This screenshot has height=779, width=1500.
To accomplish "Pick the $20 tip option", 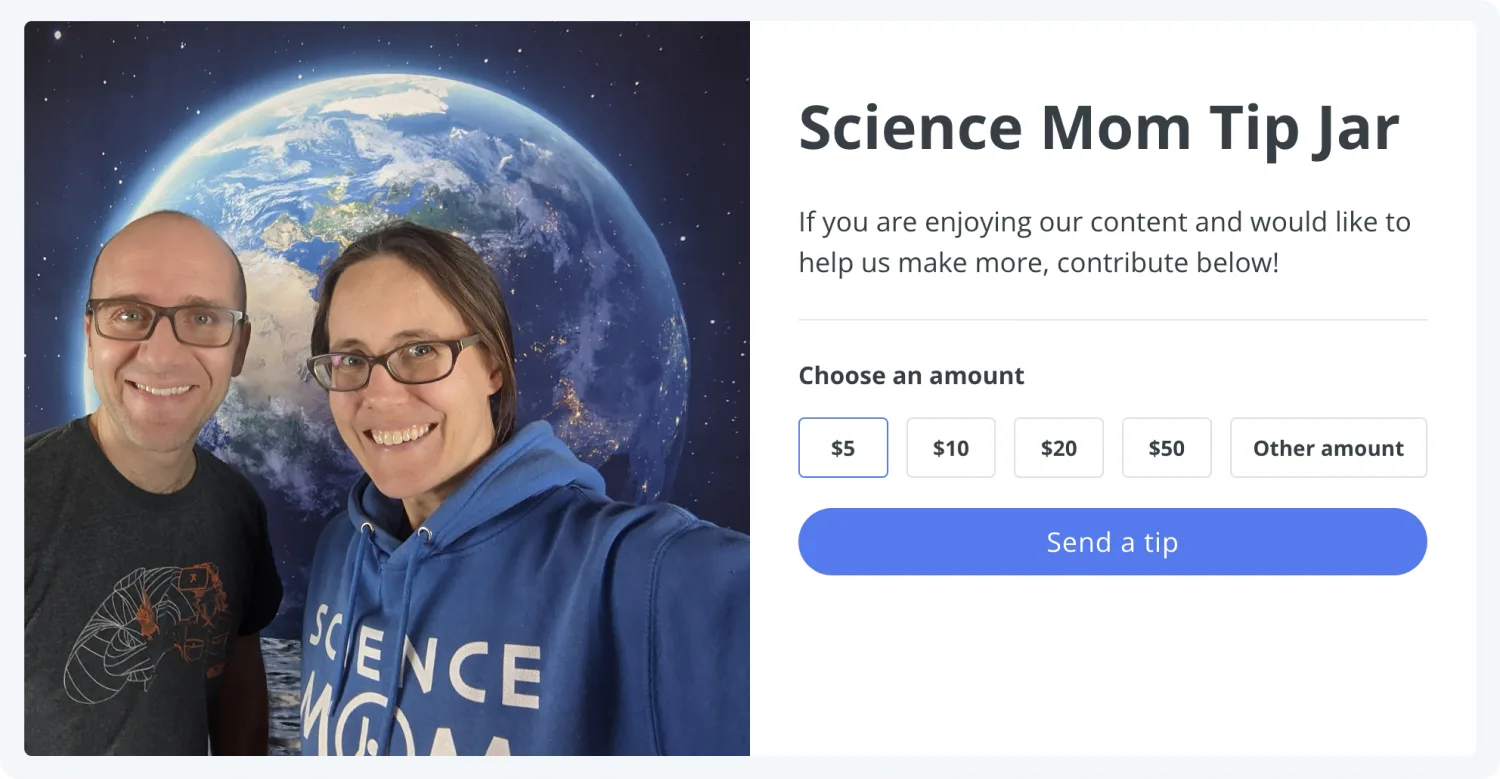I will pos(1059,448).
